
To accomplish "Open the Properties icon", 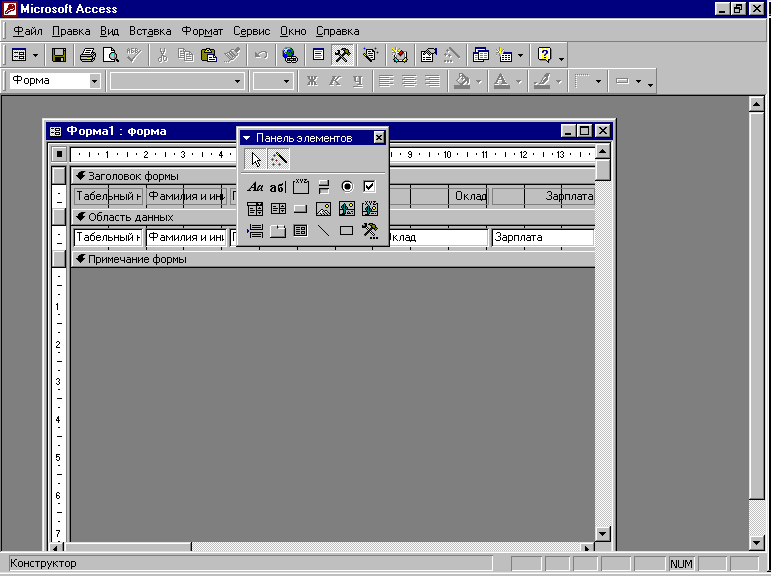I will [428, 55].
